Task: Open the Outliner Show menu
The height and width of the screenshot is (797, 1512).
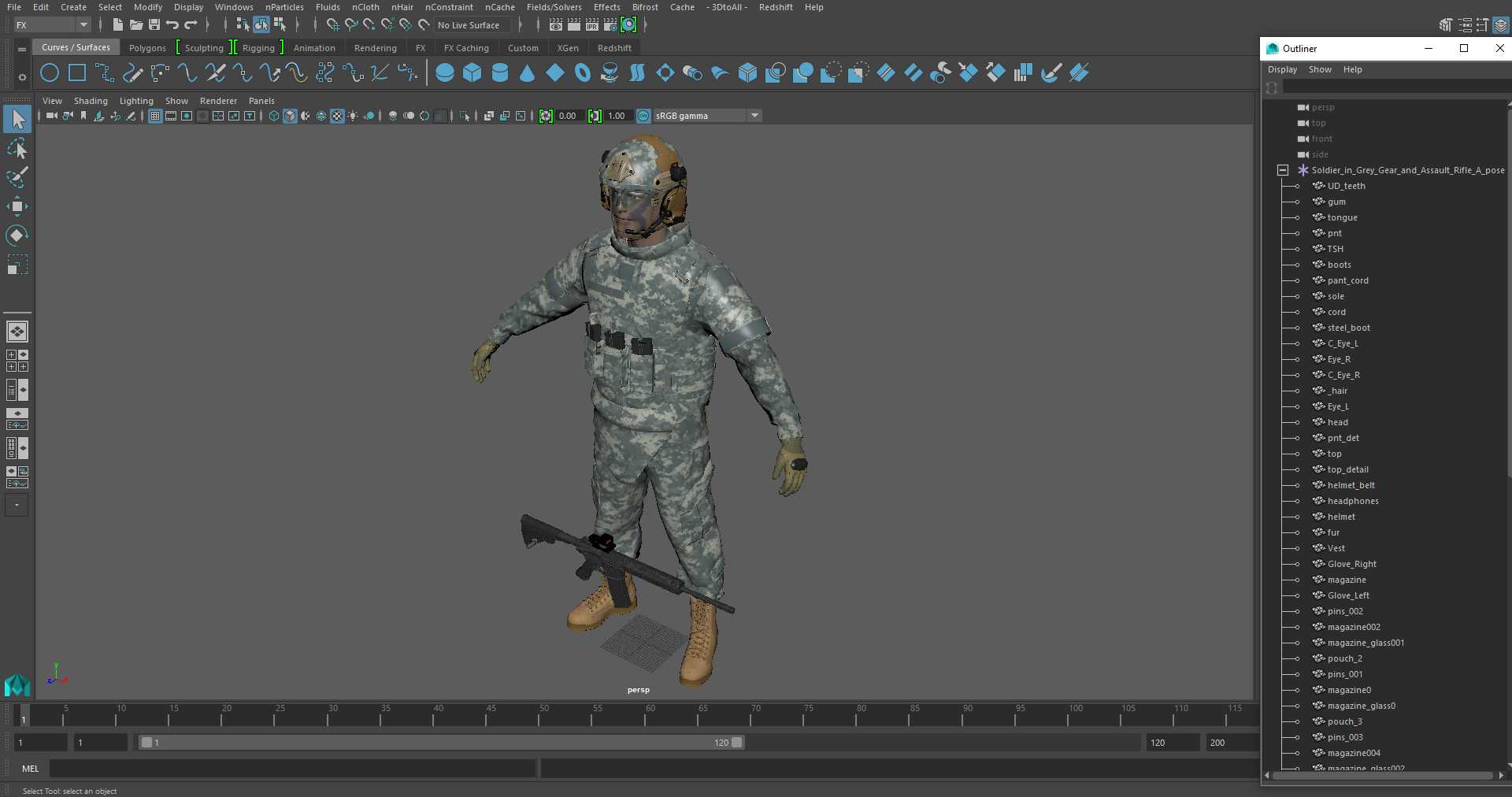Action: (1320, 69)
